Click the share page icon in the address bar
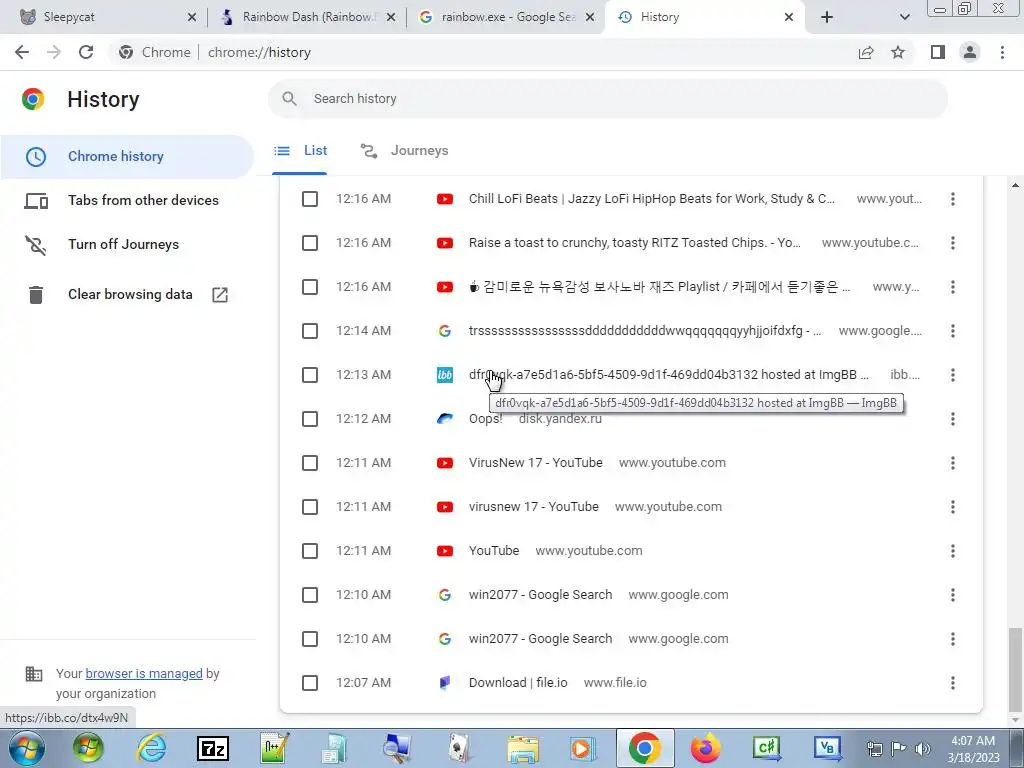Screen dimensions: 1024x768 [x=866, y=52]
